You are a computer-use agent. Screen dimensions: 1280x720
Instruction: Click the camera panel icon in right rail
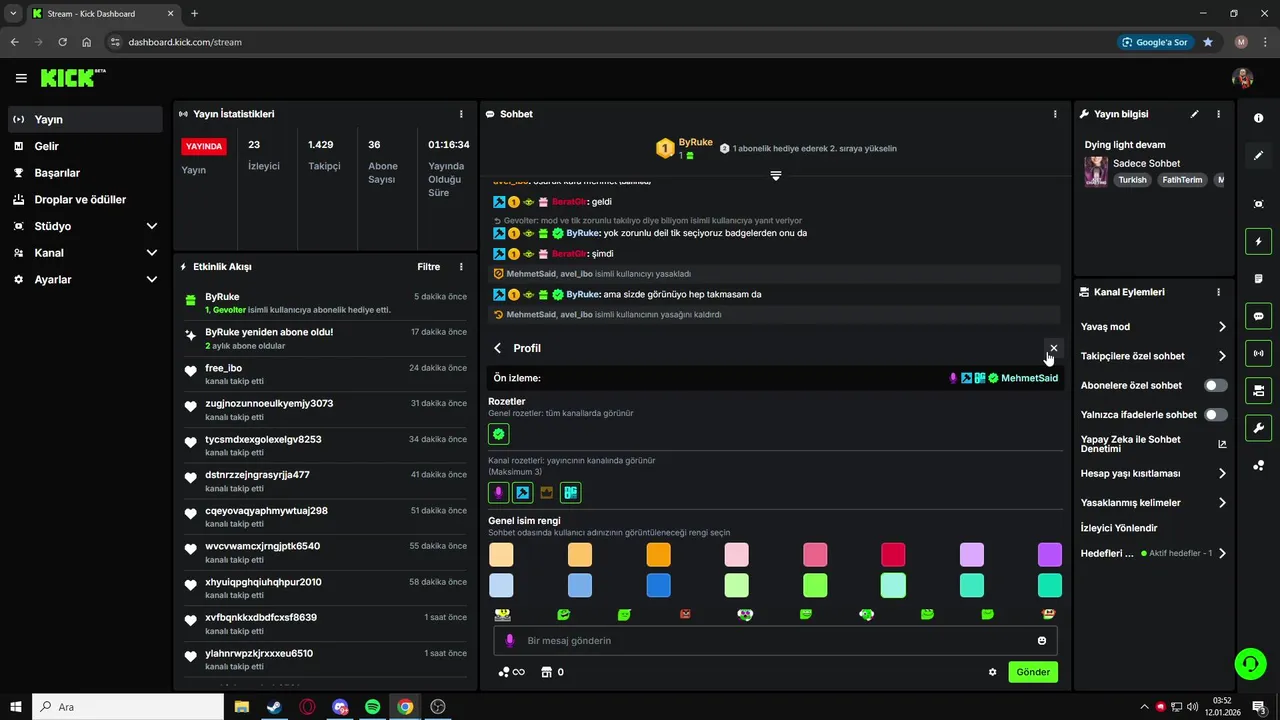coord(1258,390)
